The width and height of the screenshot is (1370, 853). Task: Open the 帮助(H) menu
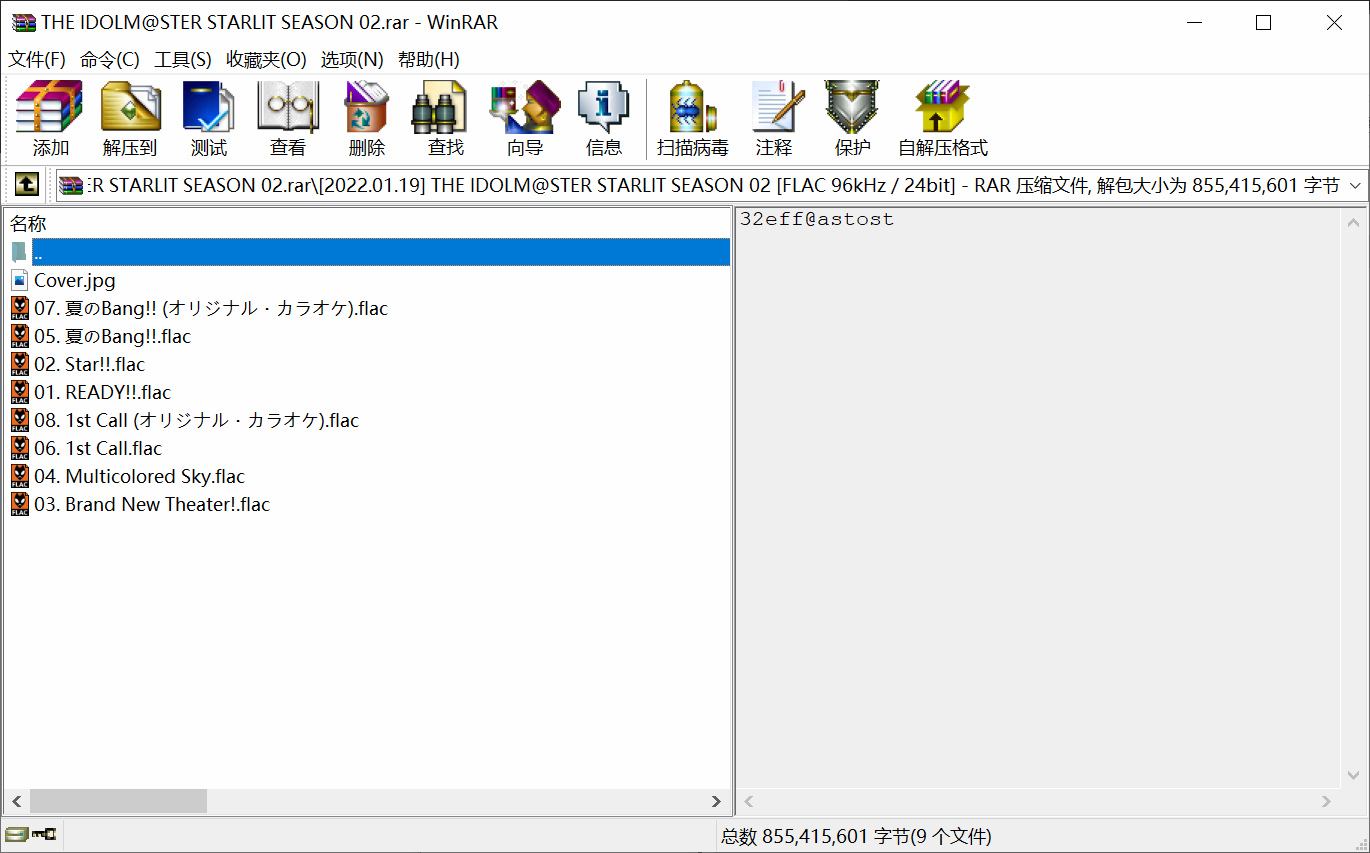(429, 59)
